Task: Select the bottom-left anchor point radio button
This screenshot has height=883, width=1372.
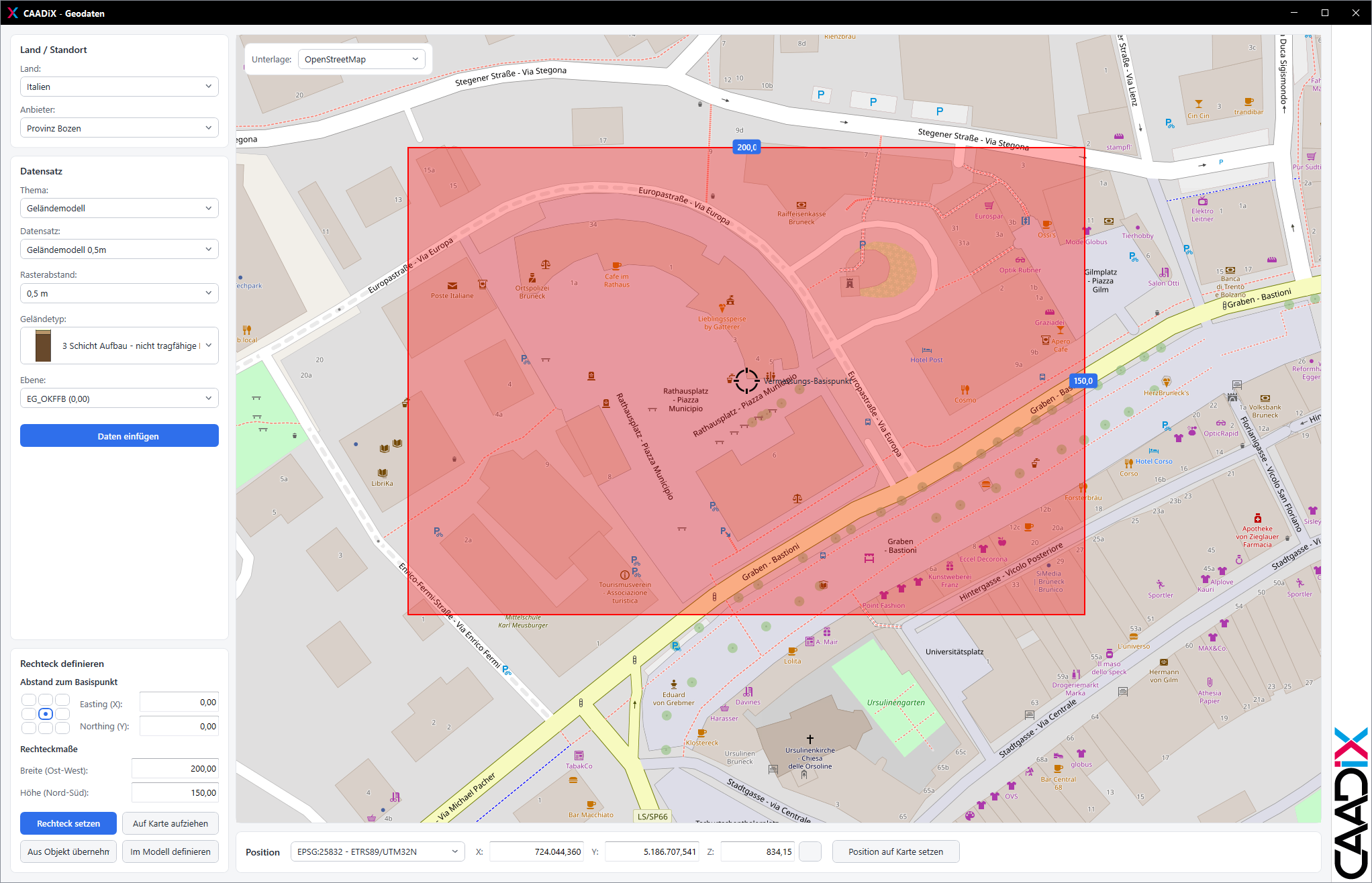Action: coord(29,728)
